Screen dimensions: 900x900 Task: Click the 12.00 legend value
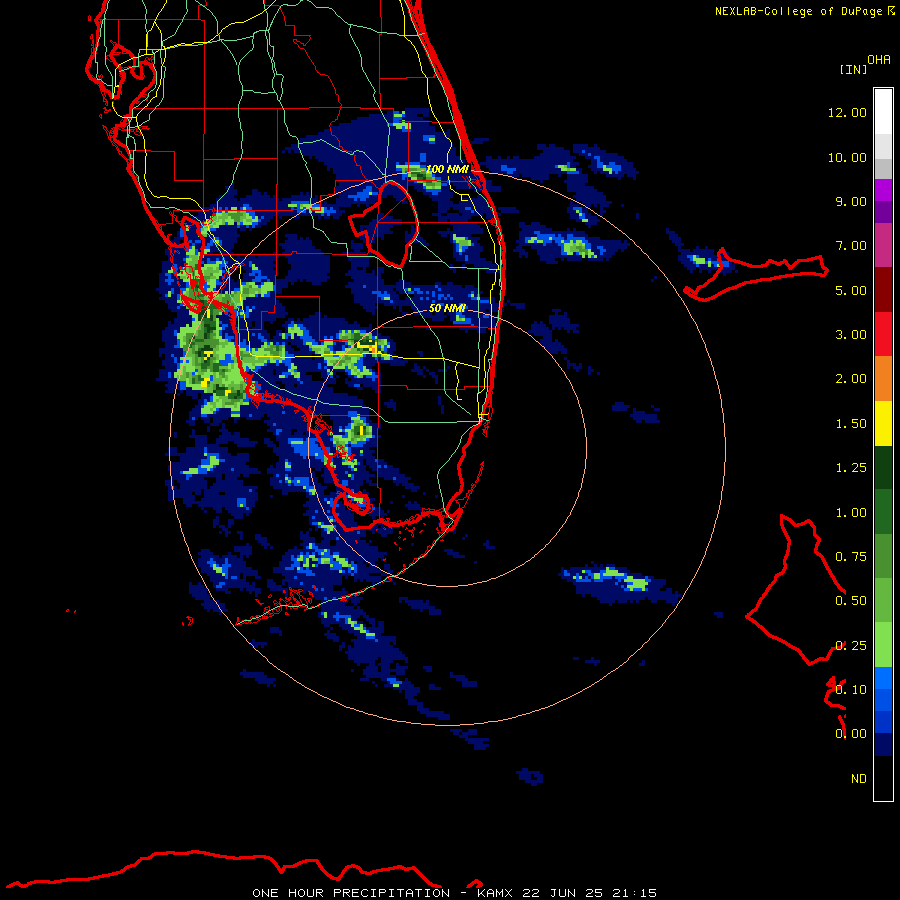click(847, 112)
